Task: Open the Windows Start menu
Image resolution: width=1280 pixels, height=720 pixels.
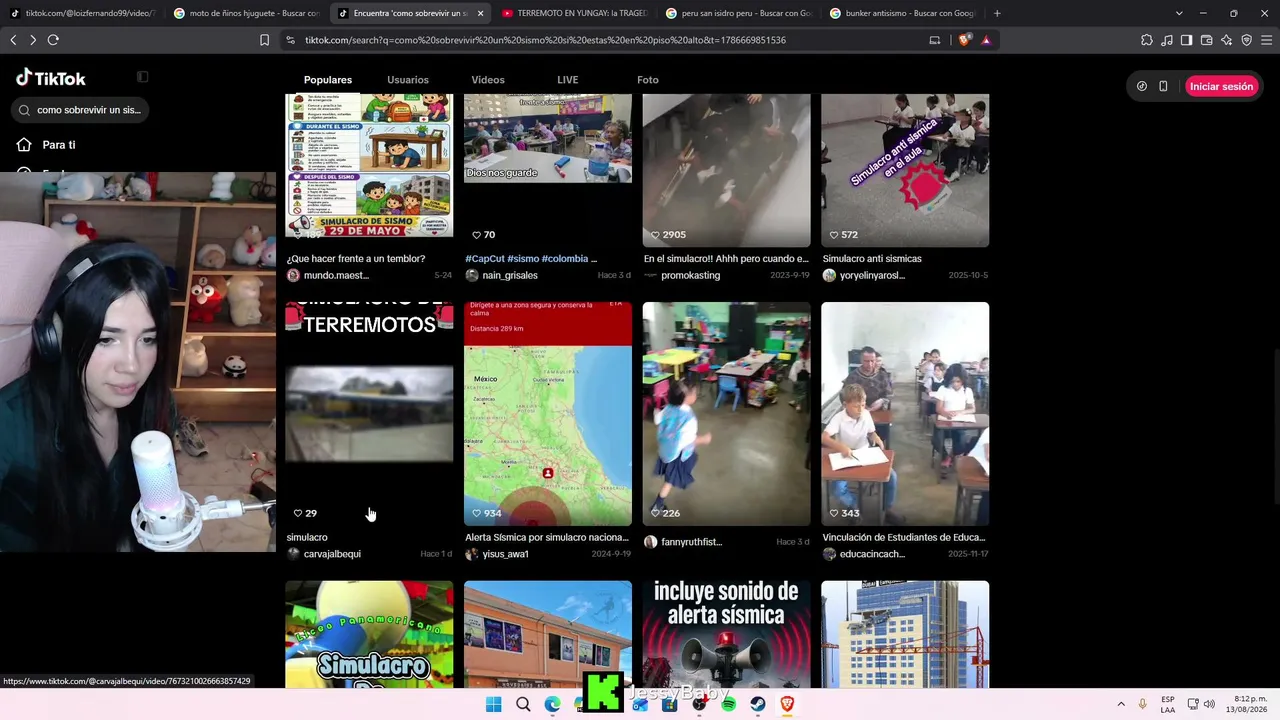Action: [493, 704]
